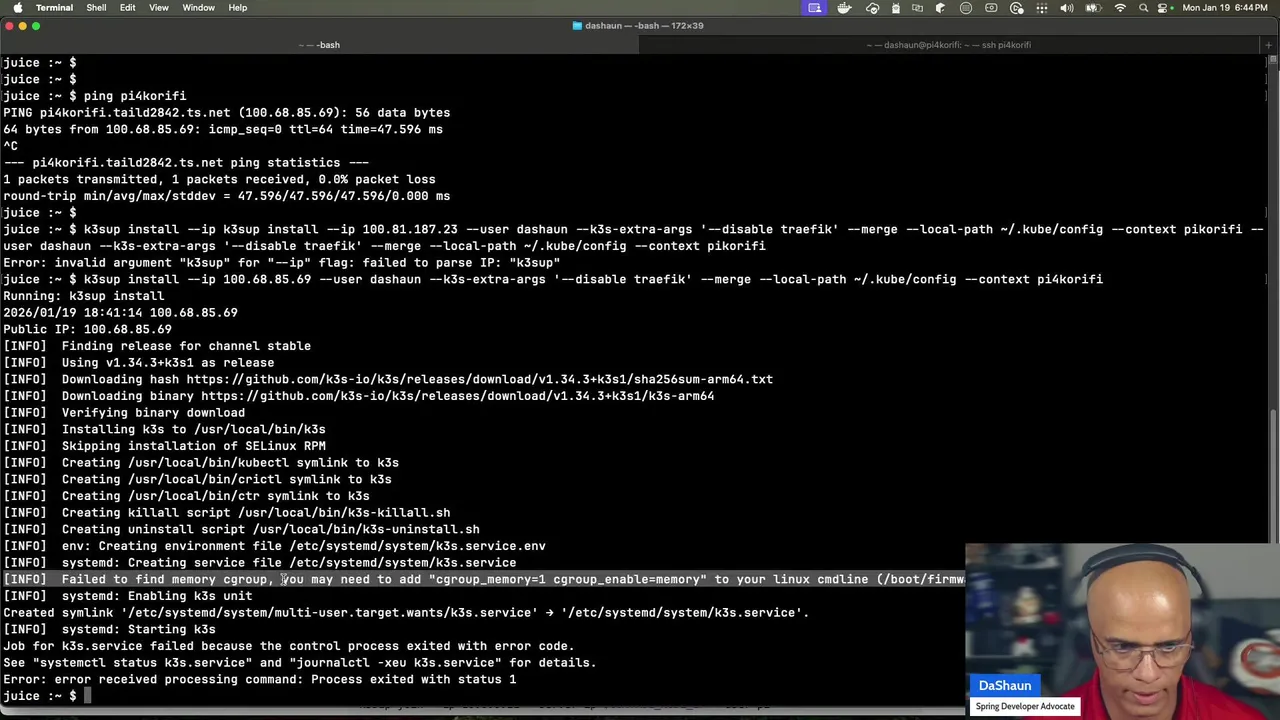Click the cloud checkmark sync icon

coord(872,8)
